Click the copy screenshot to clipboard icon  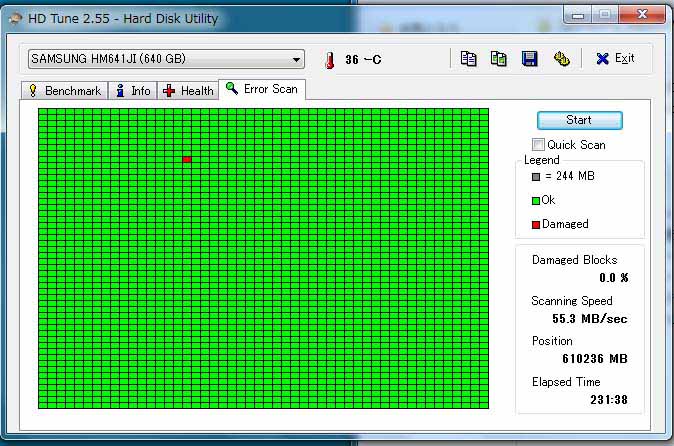click(498, 59)
